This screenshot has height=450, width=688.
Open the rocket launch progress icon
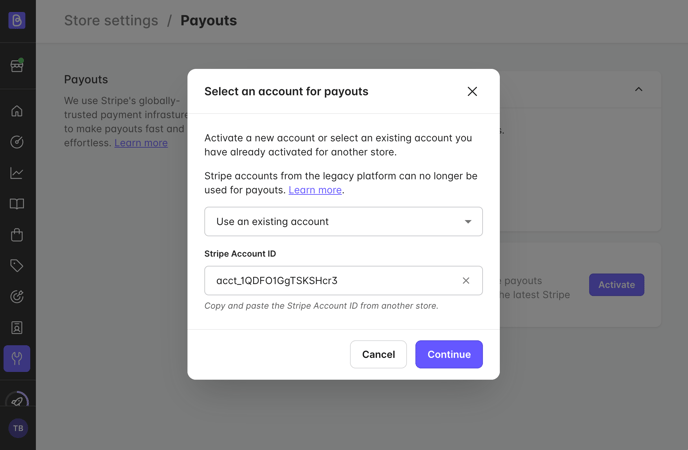pyautogui.click(x=17, y=400)
